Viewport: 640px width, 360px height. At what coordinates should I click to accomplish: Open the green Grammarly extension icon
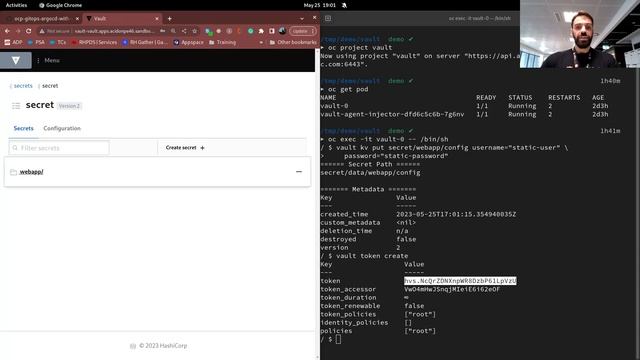(x=251, y=31)
